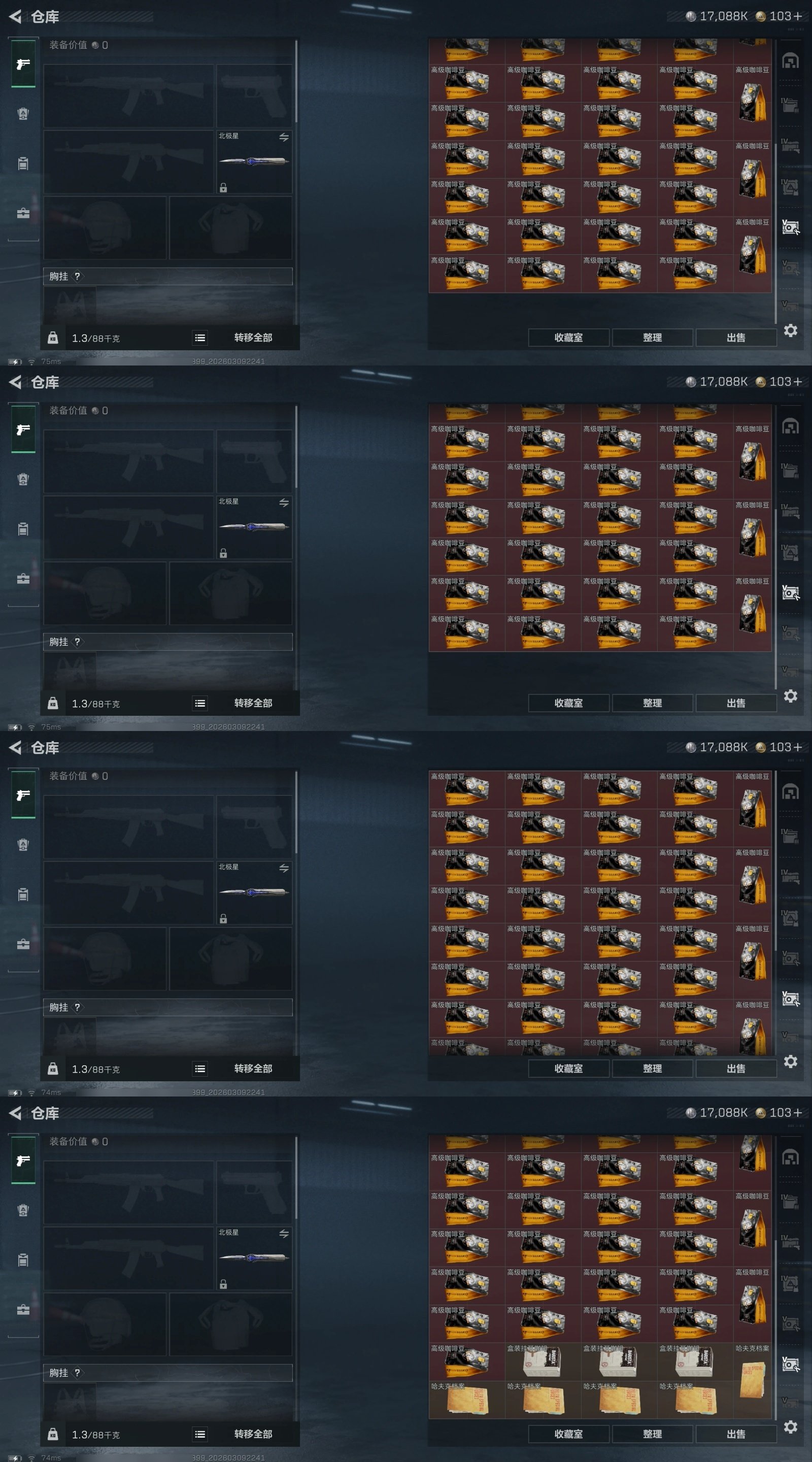
Task: Open the 胸挂 question mark help in topmost view
Action: 78,276
